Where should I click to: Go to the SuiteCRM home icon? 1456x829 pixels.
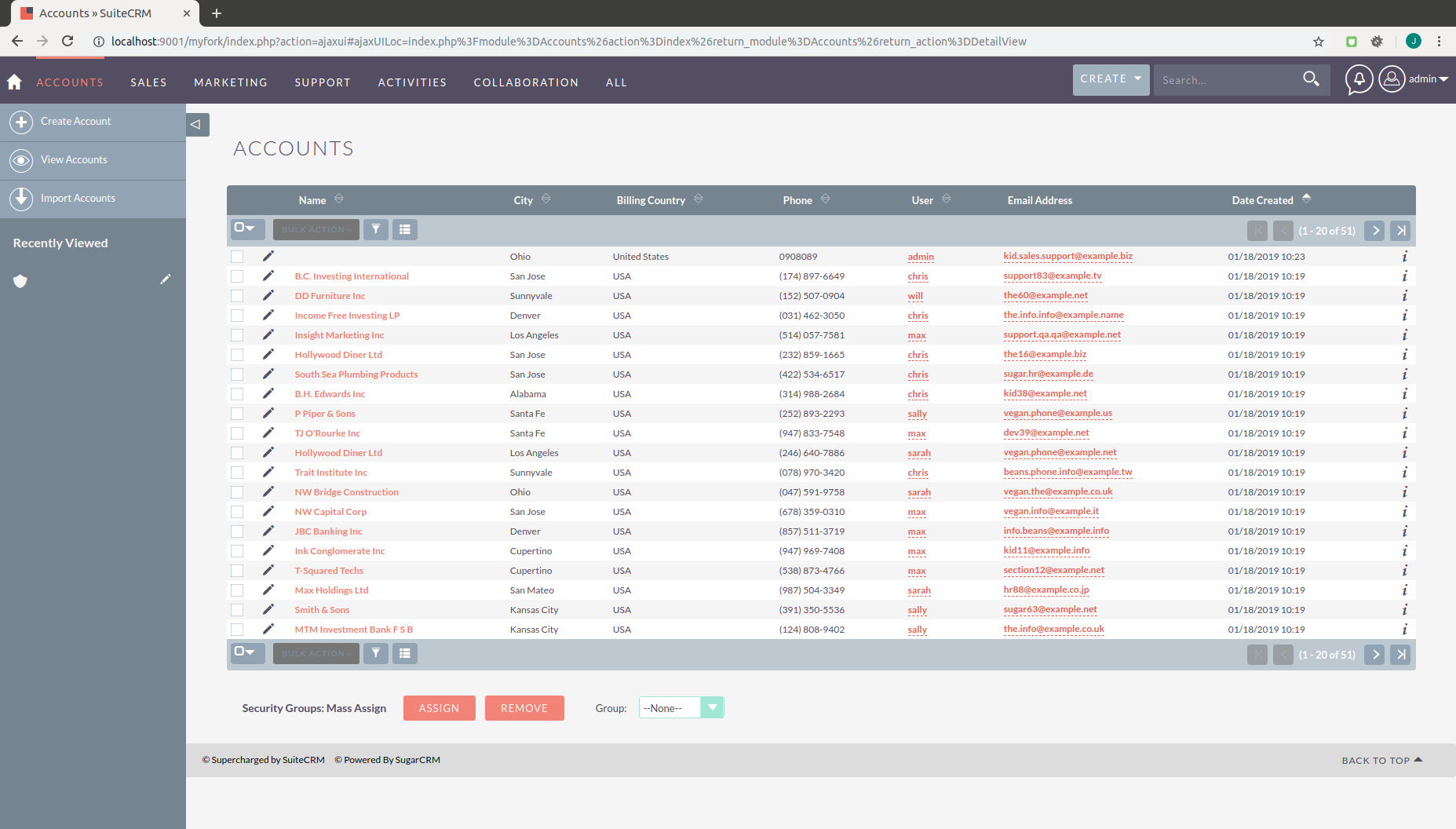[14, 82]
